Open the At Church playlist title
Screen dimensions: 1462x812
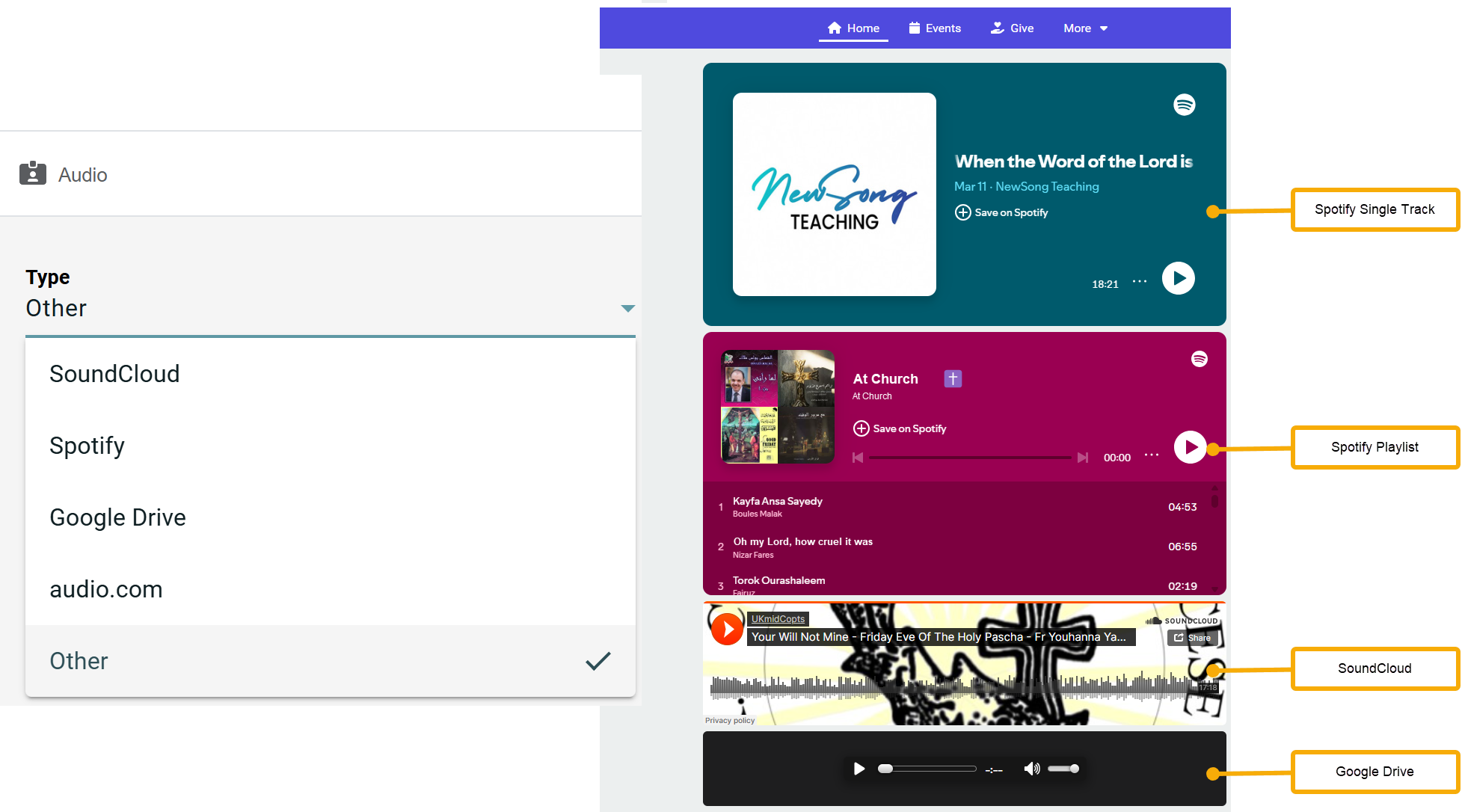(x=885, y=379)
